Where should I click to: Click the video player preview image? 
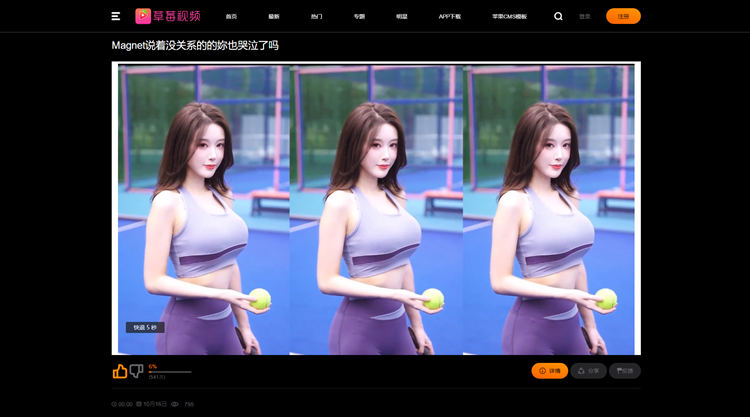[x=375, y=208]
